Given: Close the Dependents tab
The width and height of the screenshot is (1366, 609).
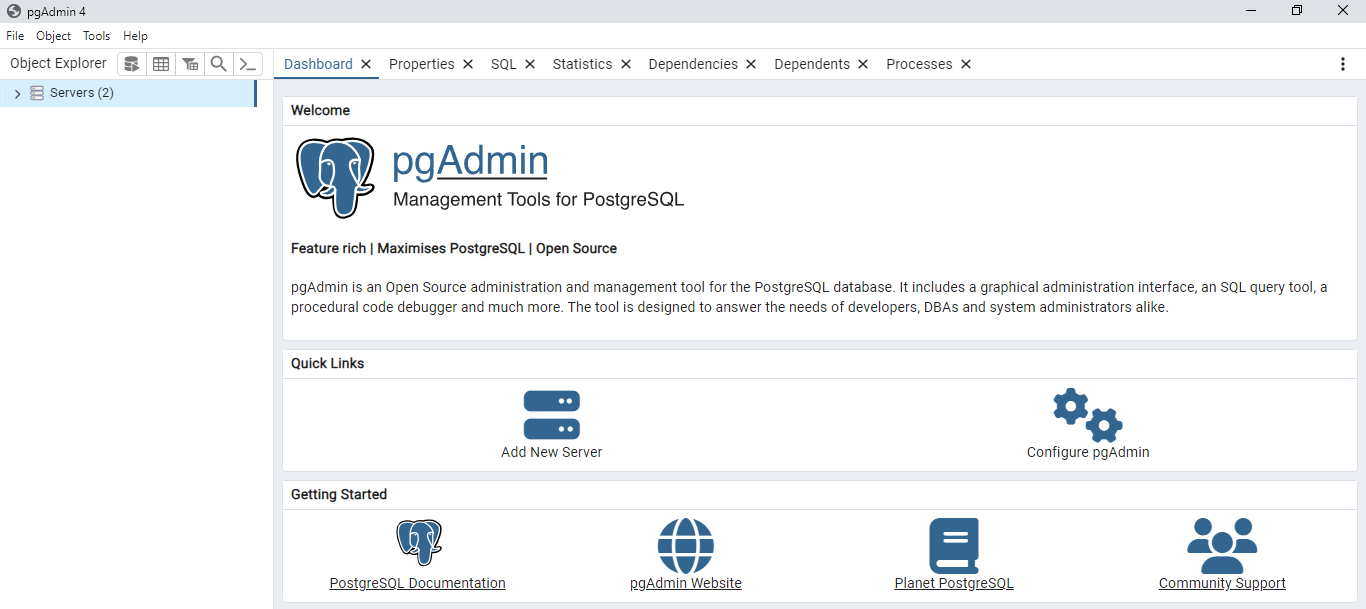Looking at the screenshot, I should 863,64.
